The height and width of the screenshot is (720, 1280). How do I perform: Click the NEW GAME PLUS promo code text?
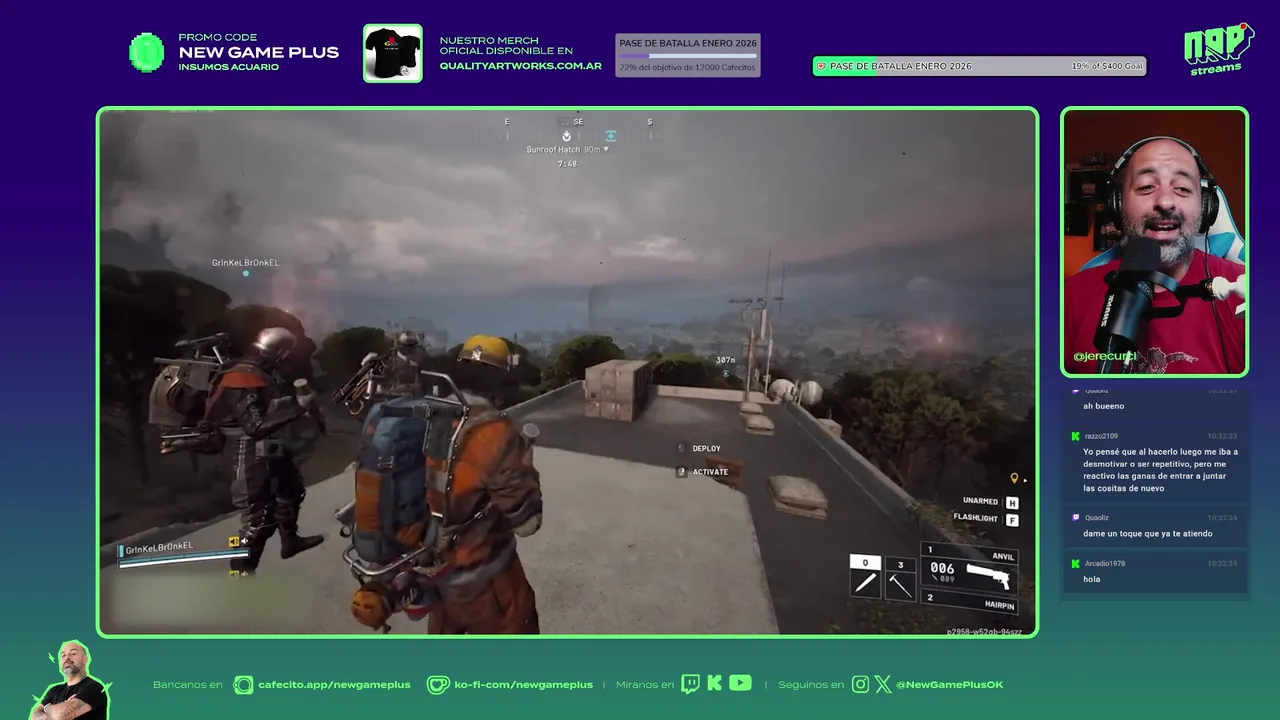(258, 52)
